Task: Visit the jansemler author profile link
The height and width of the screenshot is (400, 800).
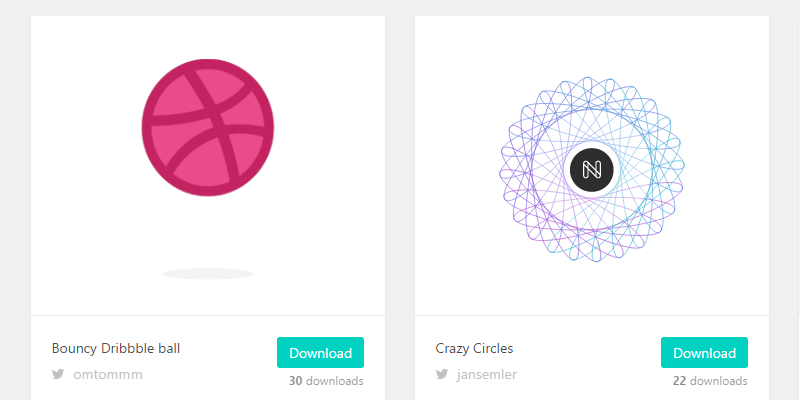Action: click(487, 374)
